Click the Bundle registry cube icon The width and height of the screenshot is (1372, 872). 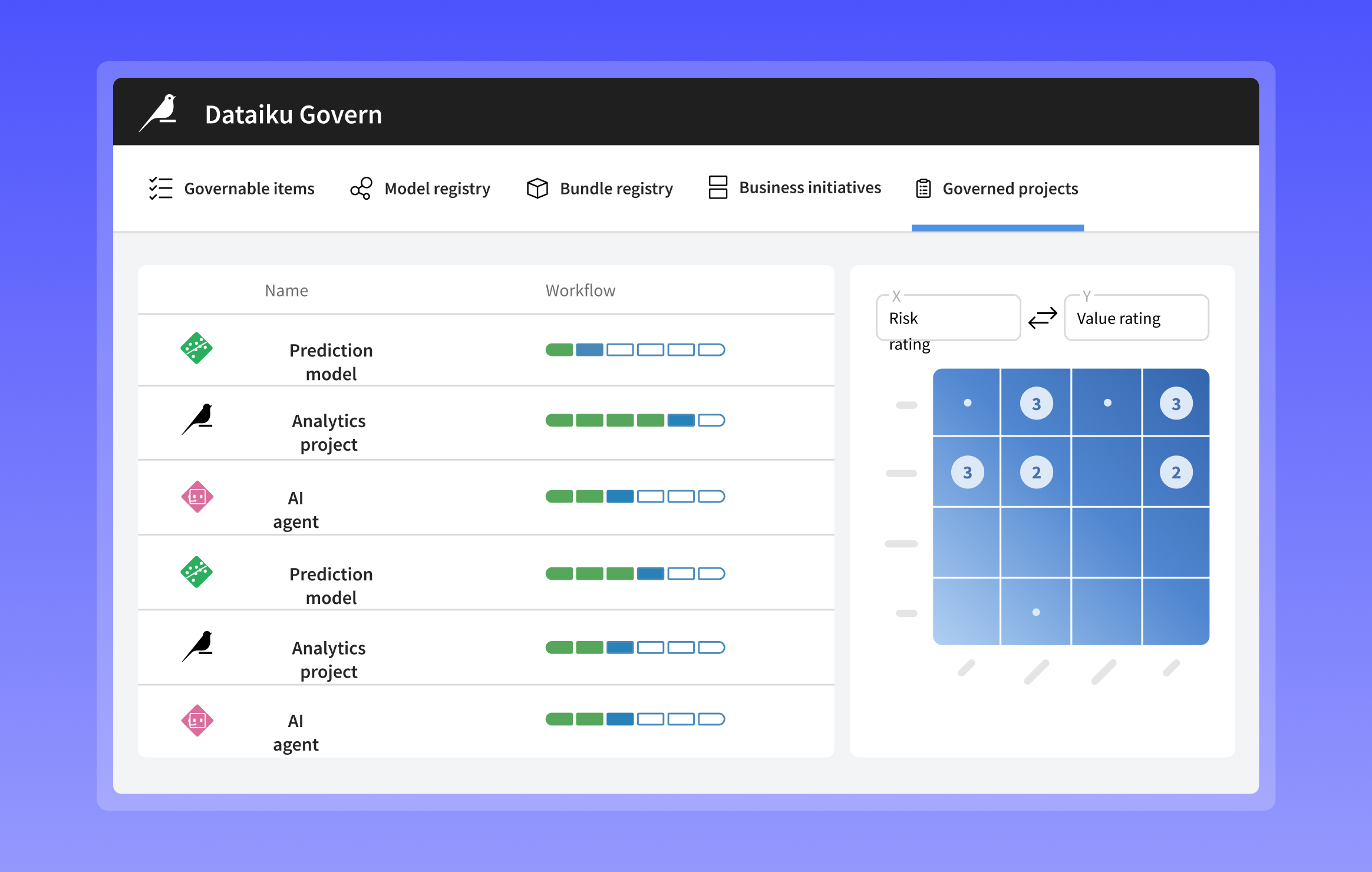pyautogui.click(x=537, y=189)
